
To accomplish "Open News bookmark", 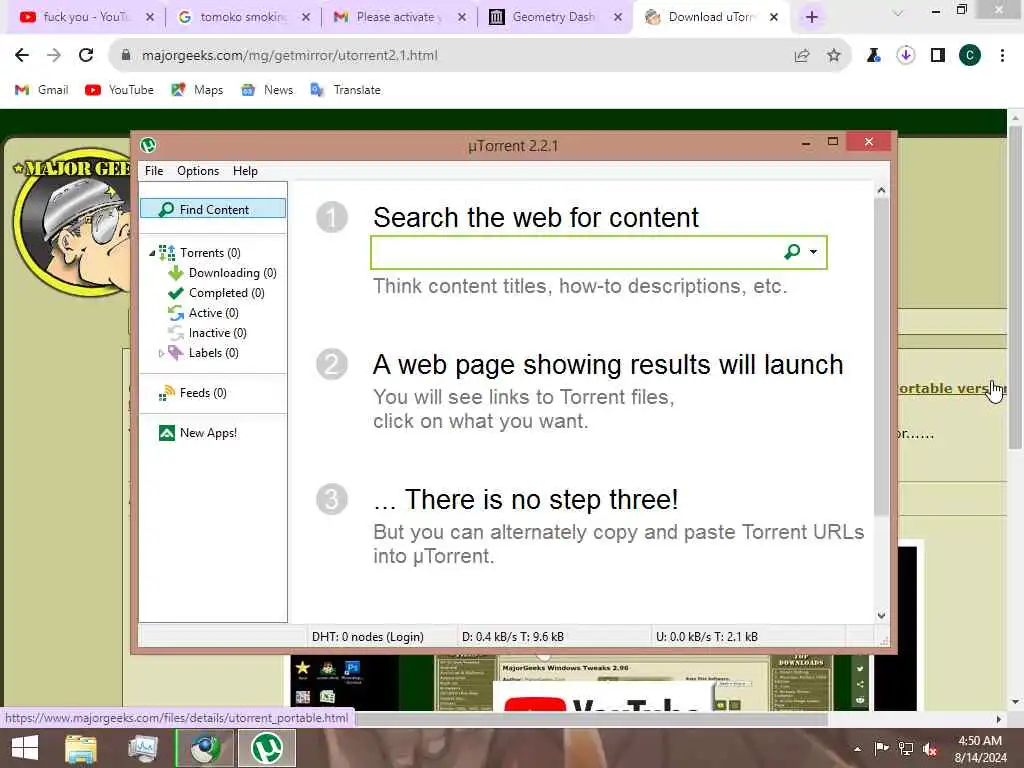I will (x=267, y=90).
